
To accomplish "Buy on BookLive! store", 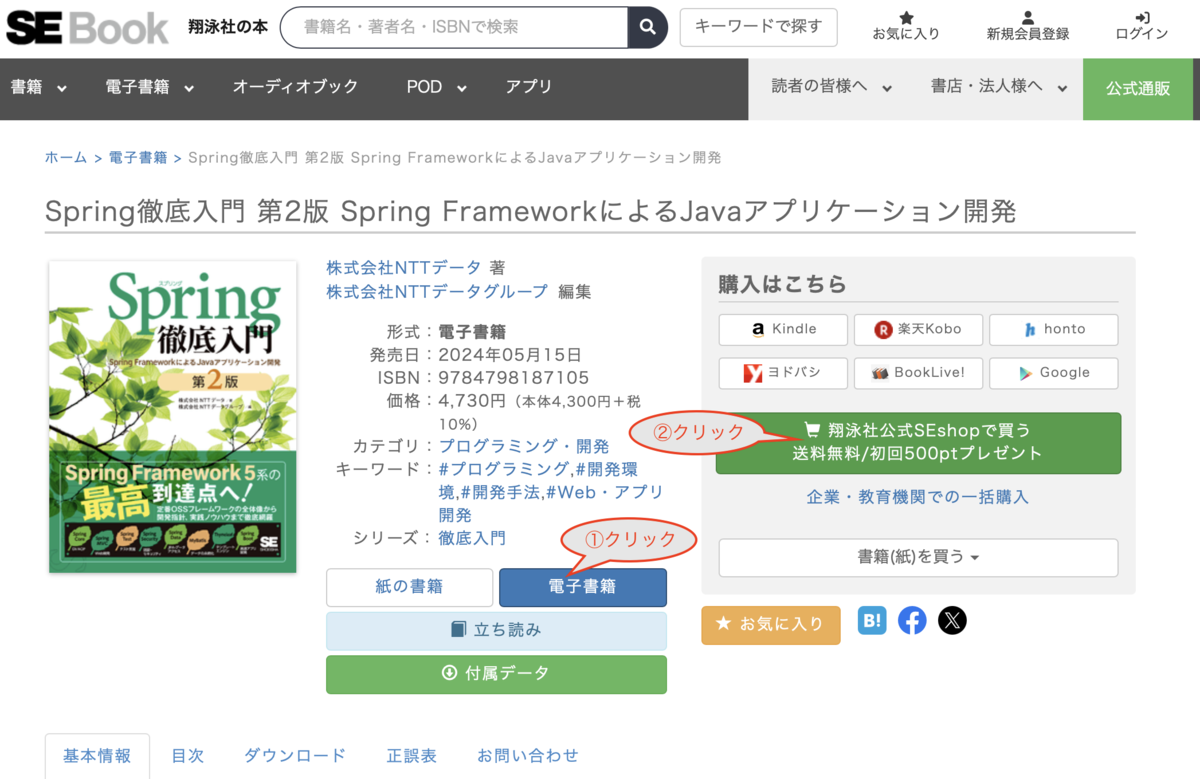I will [x=918, y=373].
